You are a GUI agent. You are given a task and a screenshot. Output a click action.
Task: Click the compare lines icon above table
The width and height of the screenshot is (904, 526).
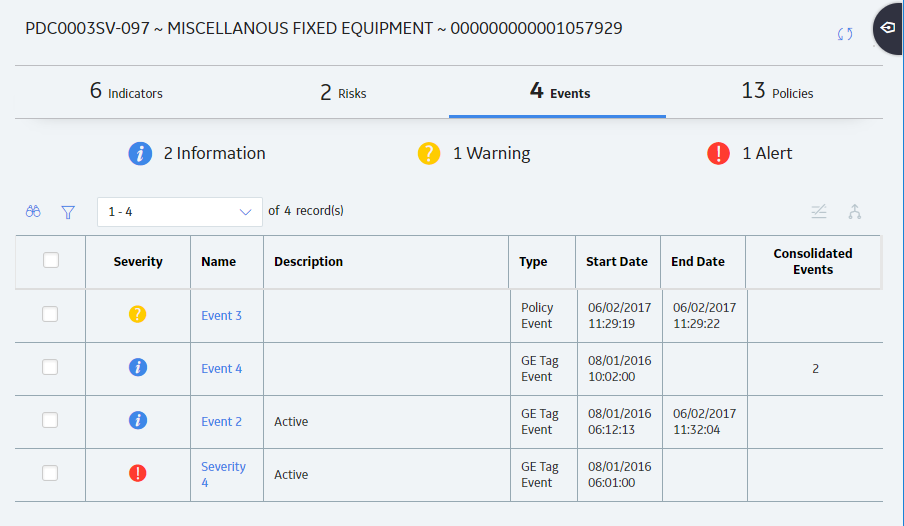coord(819,212)
